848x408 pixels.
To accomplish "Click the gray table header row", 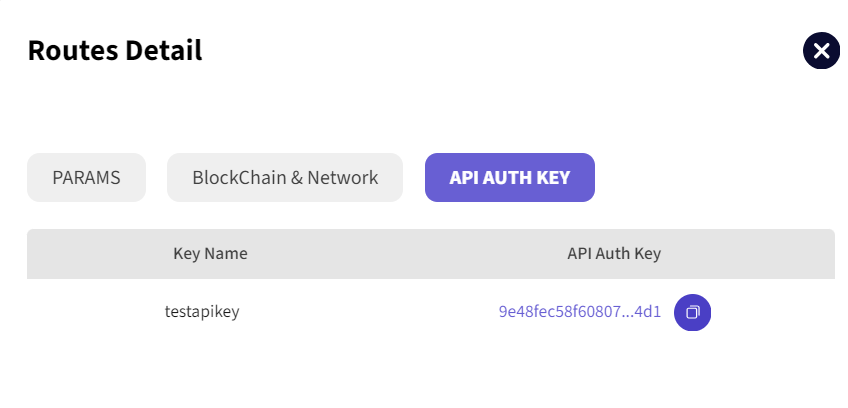I will point(430,254).
